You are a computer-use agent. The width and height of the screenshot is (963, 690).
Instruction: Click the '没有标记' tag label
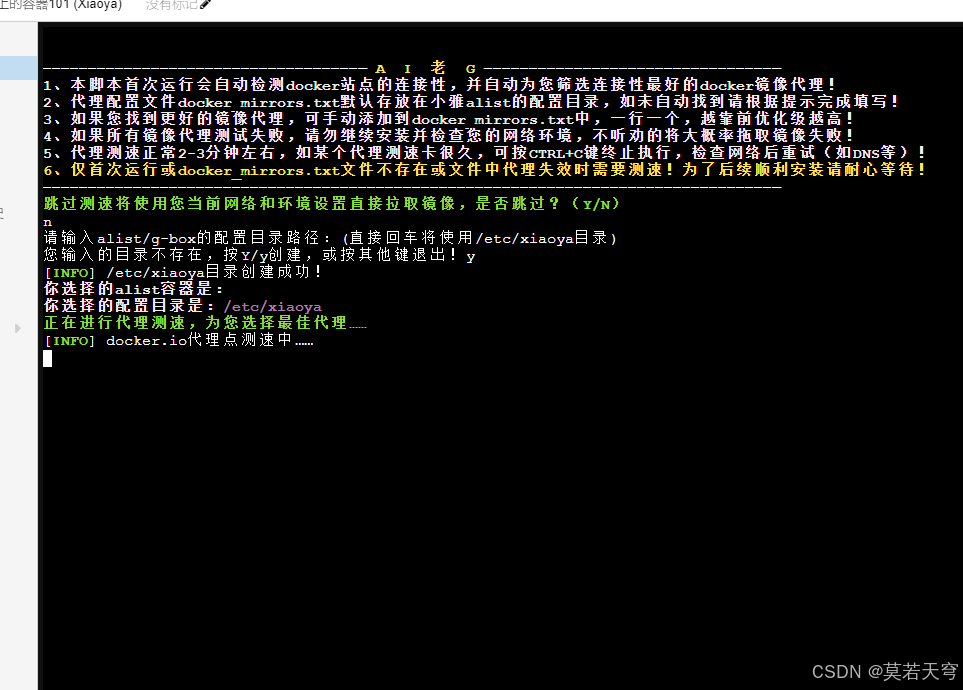[x=171, y=4]
